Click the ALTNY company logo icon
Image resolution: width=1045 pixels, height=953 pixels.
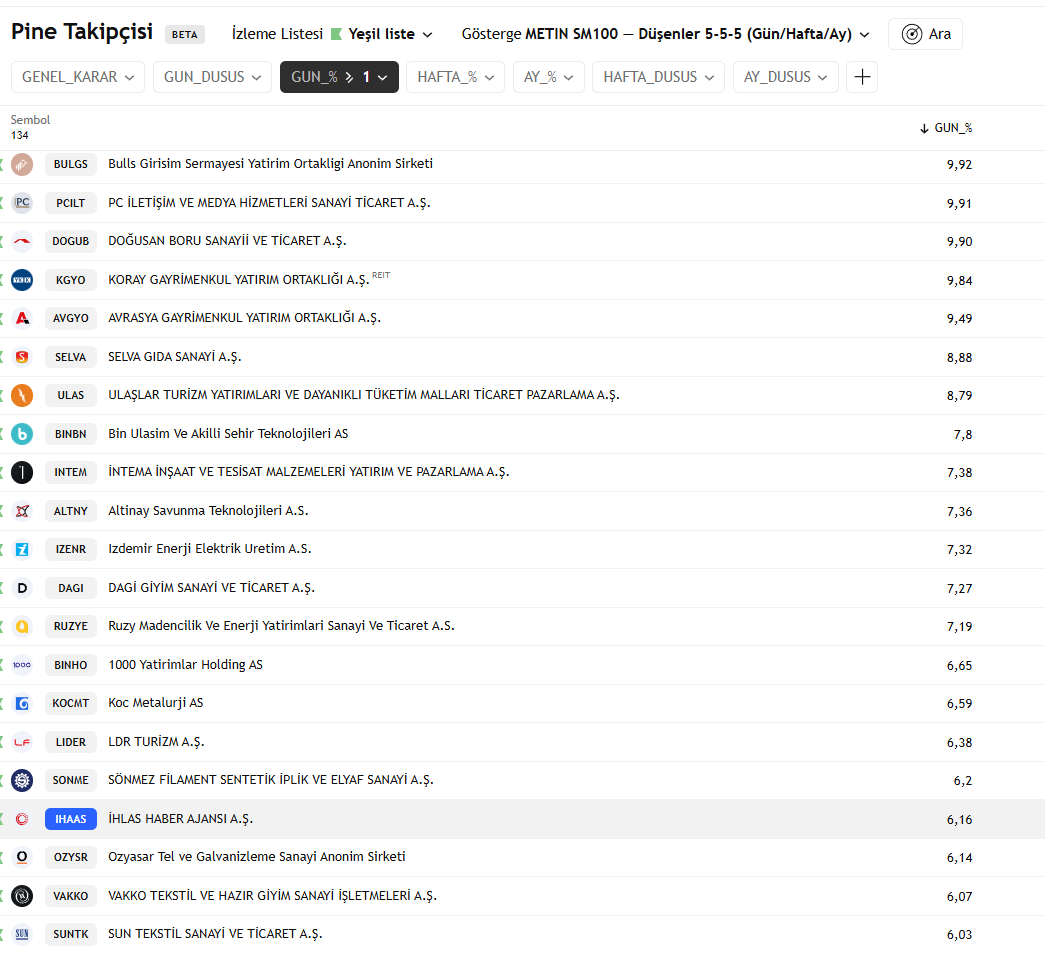coord(22,511)
